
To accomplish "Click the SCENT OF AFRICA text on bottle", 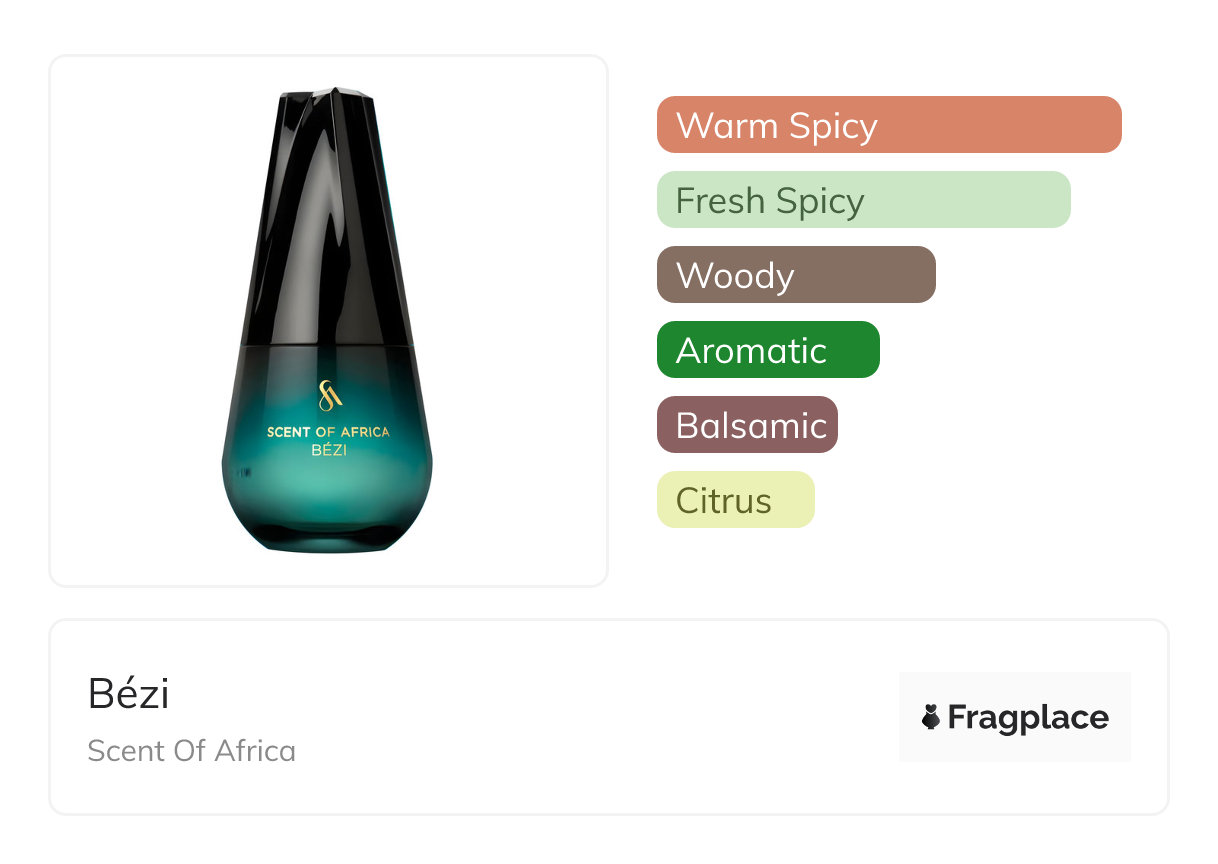I will 328,432.
